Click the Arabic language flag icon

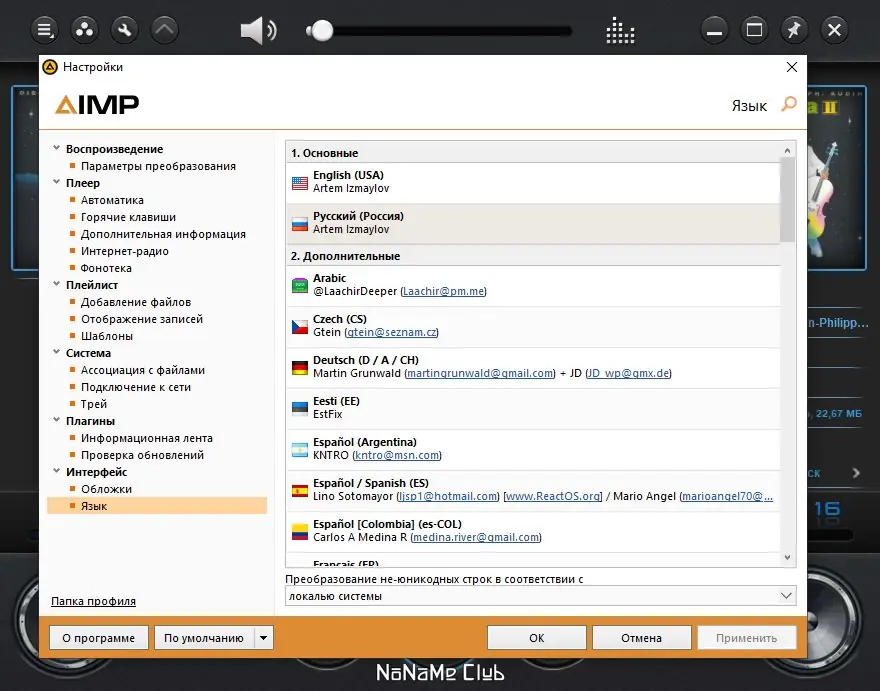click(300, 286)
